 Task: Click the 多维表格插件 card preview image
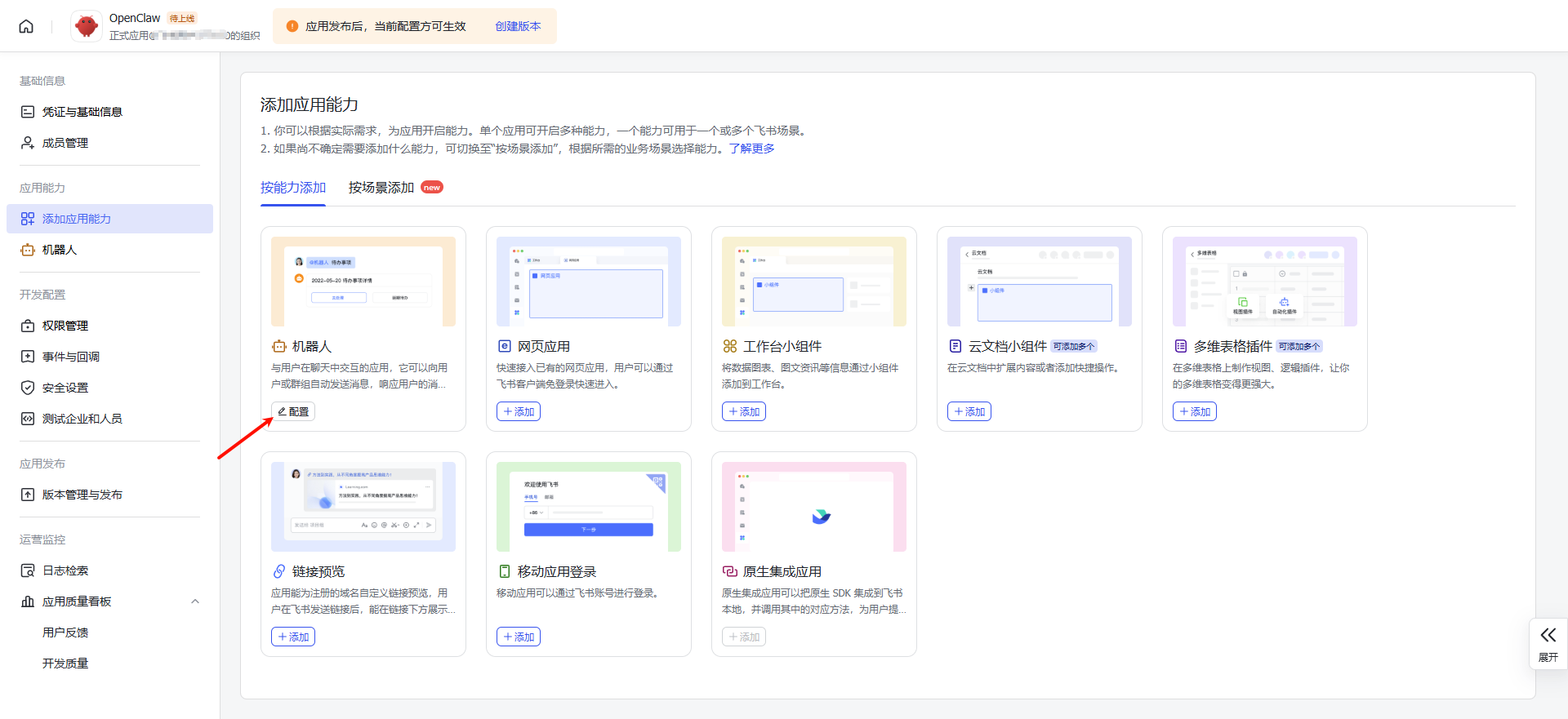tap(1265, 282)
